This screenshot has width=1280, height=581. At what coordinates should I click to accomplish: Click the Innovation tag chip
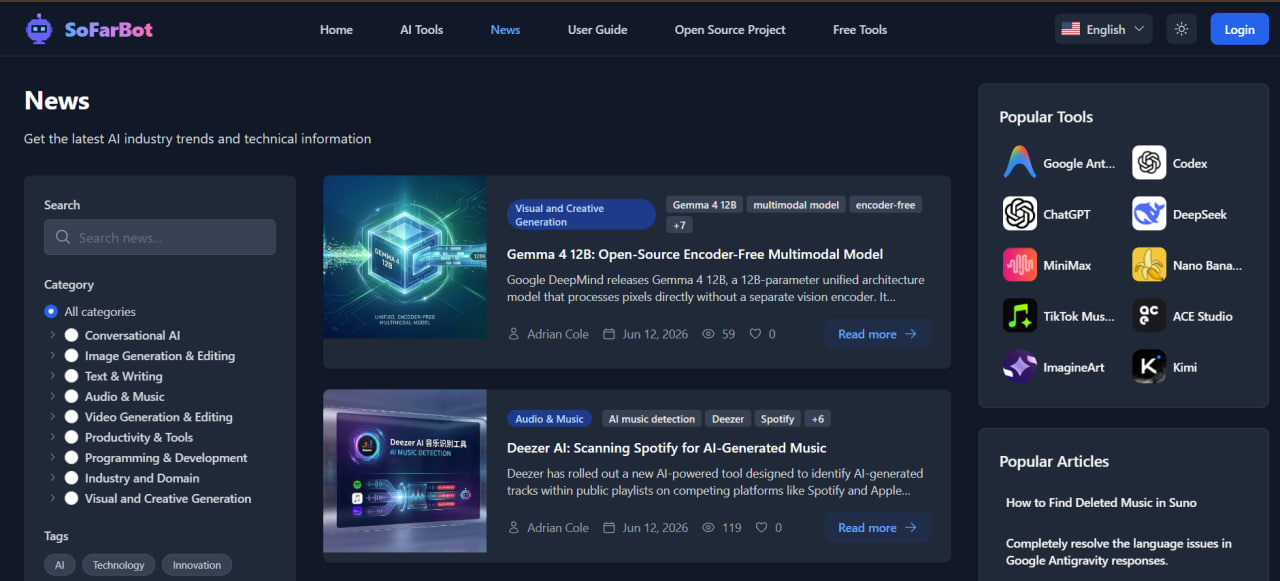point(197,565)
